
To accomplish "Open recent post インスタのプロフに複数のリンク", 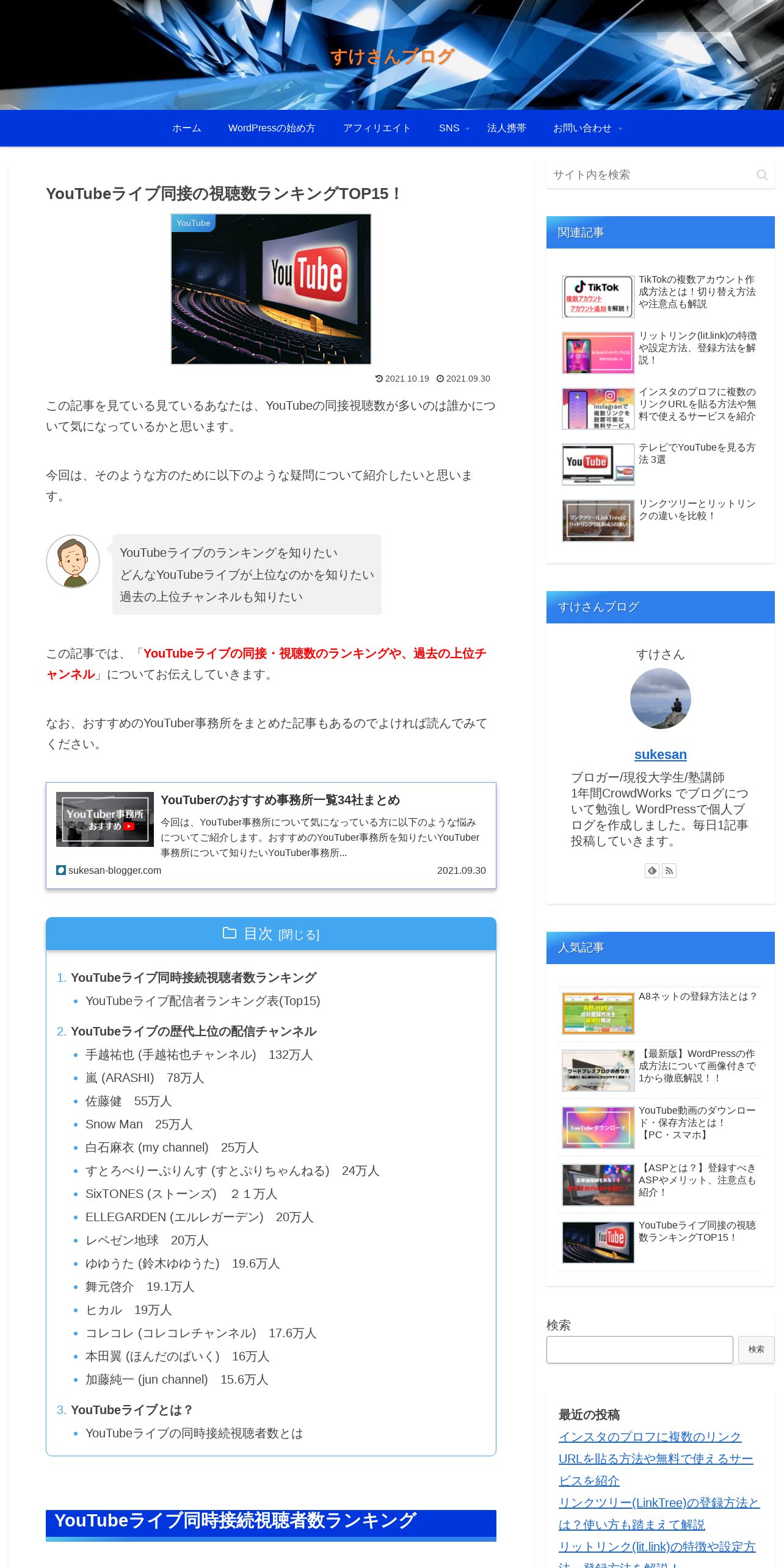I will 656,1459.
